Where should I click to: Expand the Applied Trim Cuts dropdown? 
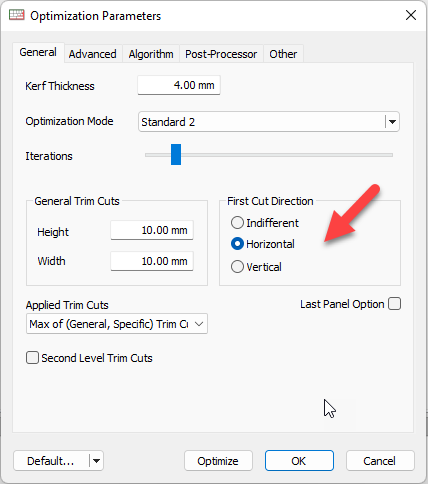pos(199,324)
